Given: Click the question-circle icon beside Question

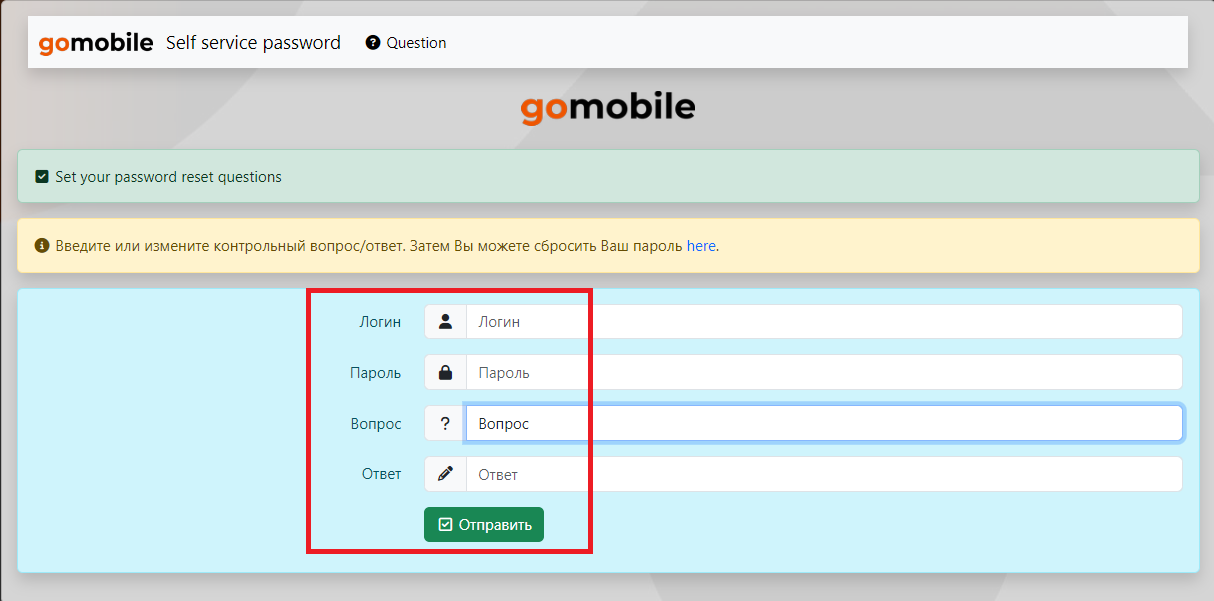Looking at the screenshot, I should point(373,43).
